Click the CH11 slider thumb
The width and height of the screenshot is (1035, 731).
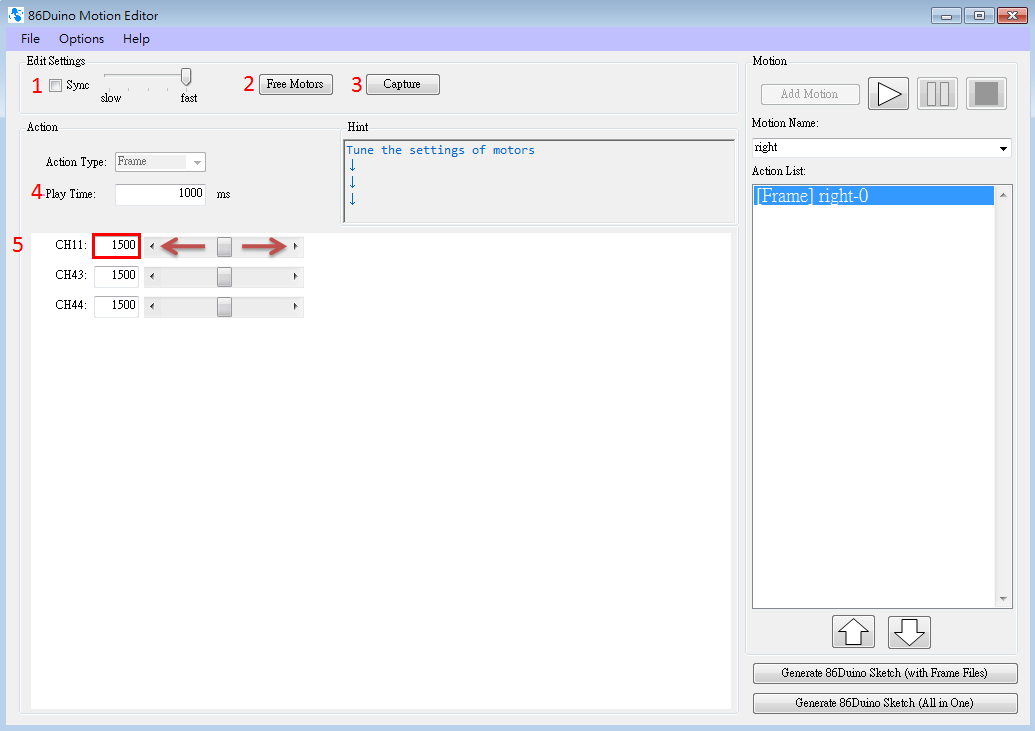pyautogui.click(x=224, y=246)
